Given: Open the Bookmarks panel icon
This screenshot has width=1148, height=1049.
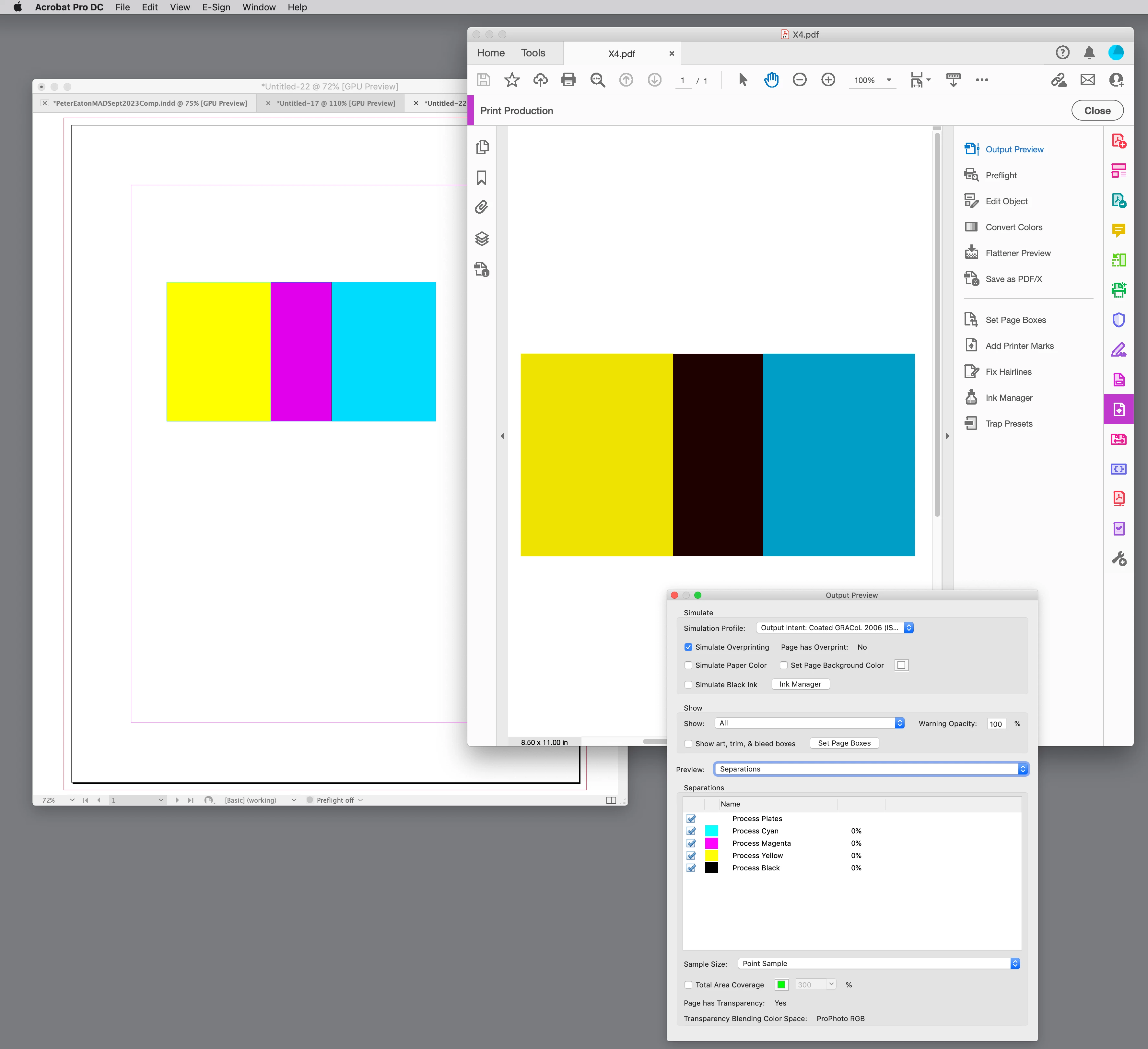Looking at the screenshot, I should pos(482,178).
